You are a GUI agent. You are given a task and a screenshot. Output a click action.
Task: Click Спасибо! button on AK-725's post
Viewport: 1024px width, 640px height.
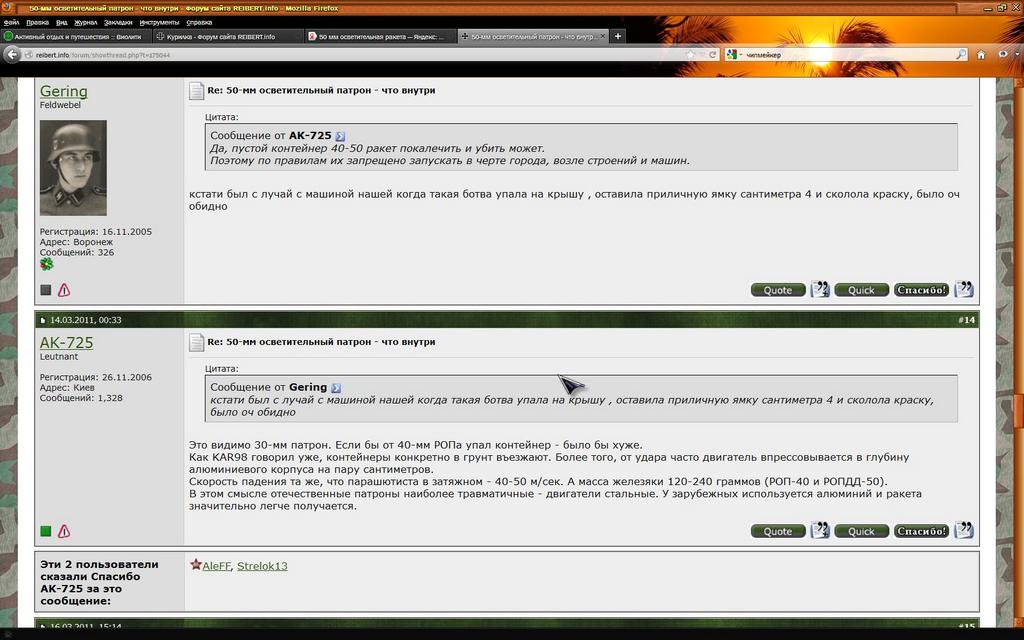pyautogui.click(x=921, y=531)
